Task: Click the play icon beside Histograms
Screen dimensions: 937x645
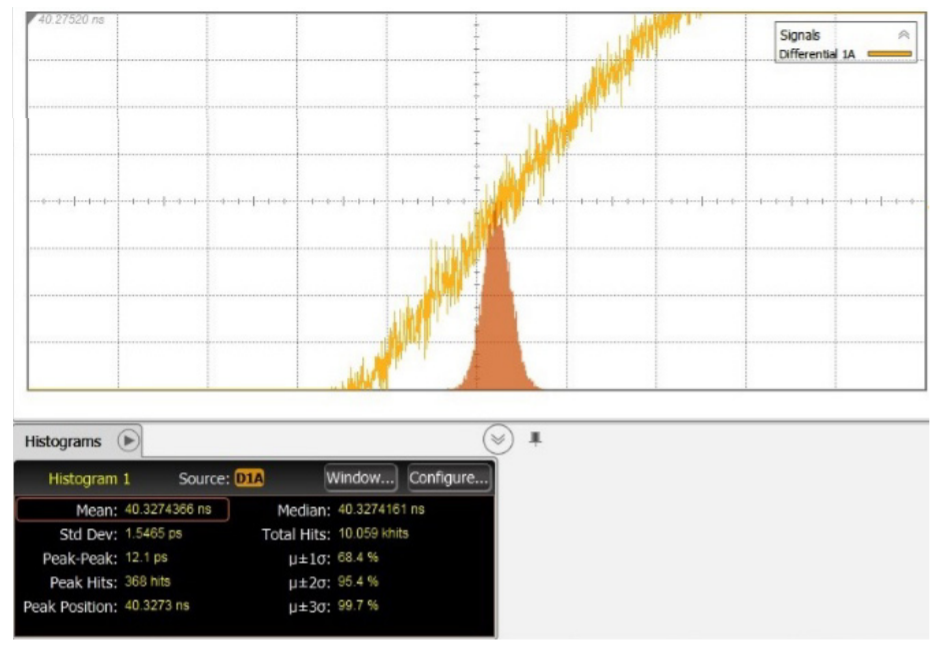Action: (128, 441)
